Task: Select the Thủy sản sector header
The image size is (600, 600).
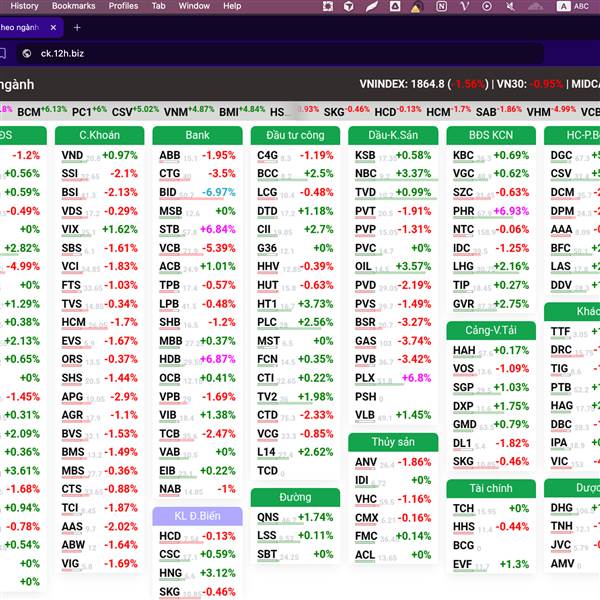Action: click(393, 442)
